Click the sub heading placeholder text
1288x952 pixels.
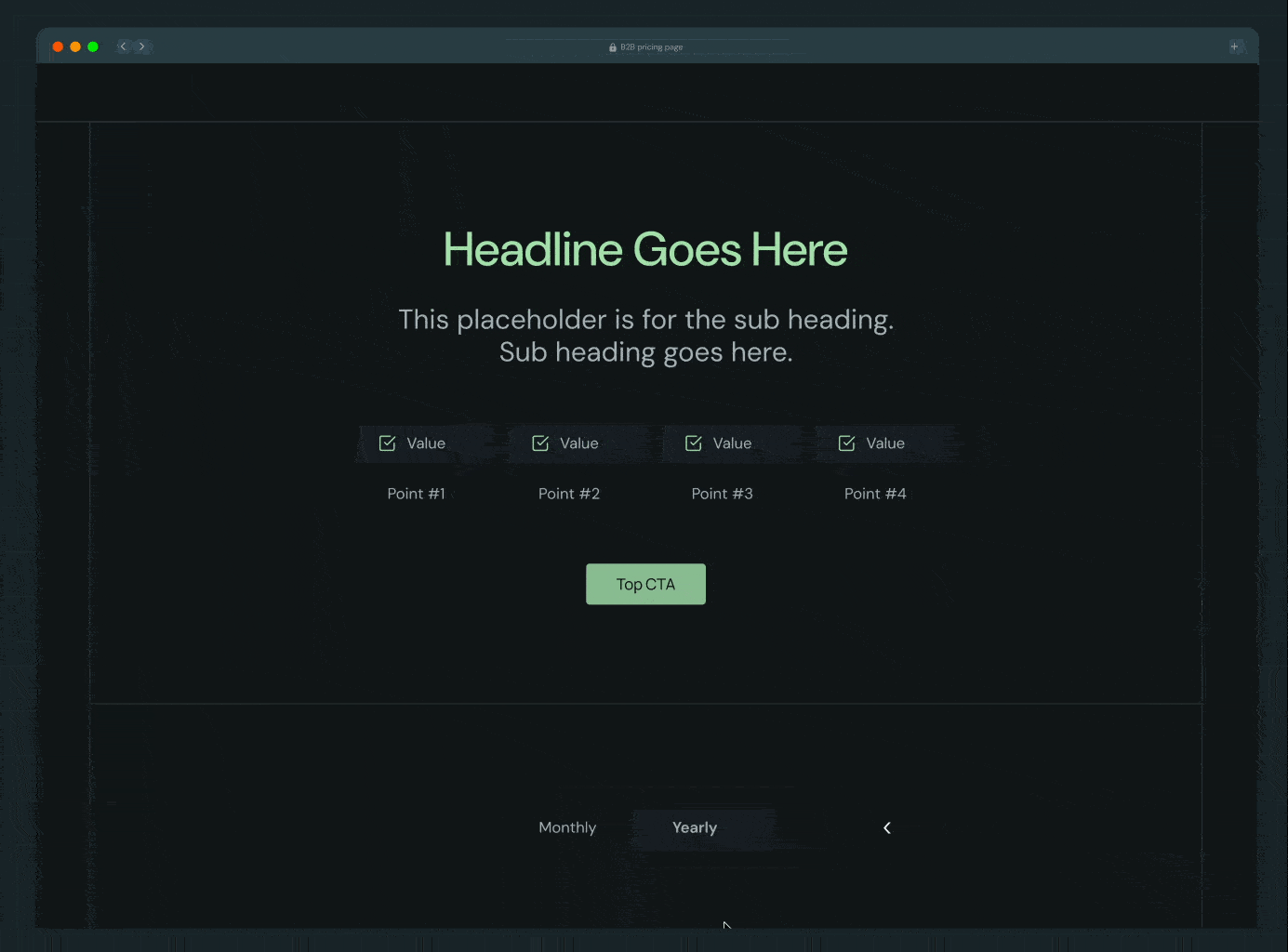pyautogui.click(x=645, y=335)
